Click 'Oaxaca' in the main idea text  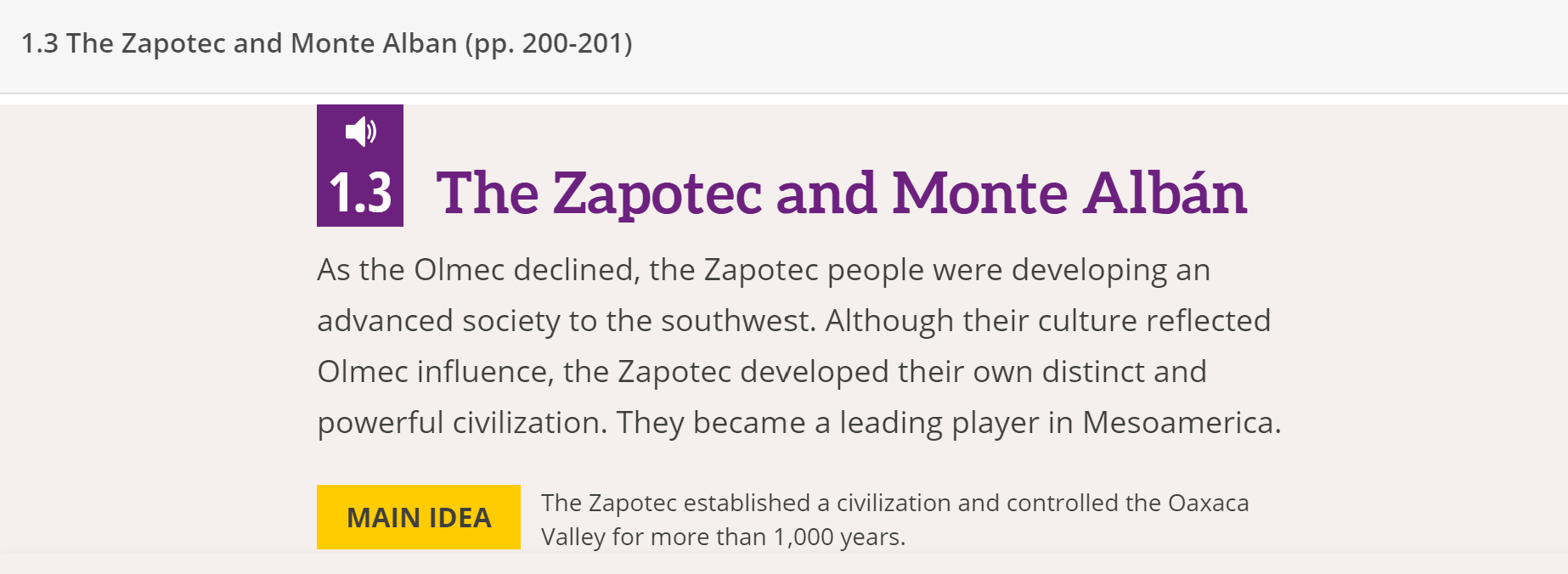1208,503
